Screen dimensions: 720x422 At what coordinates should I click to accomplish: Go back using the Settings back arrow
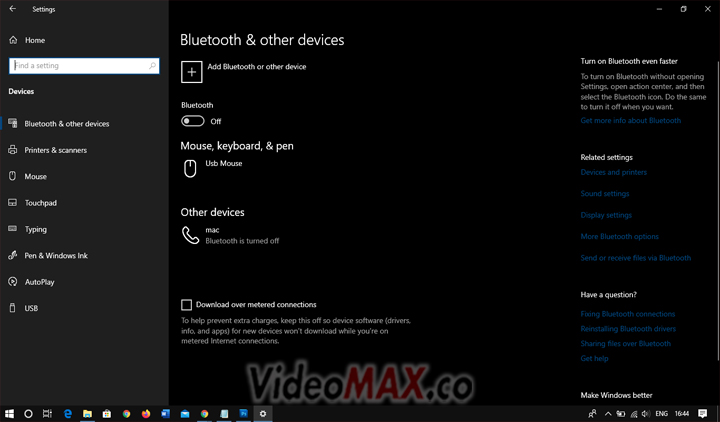pyautogui.click(x=12, y=9)
